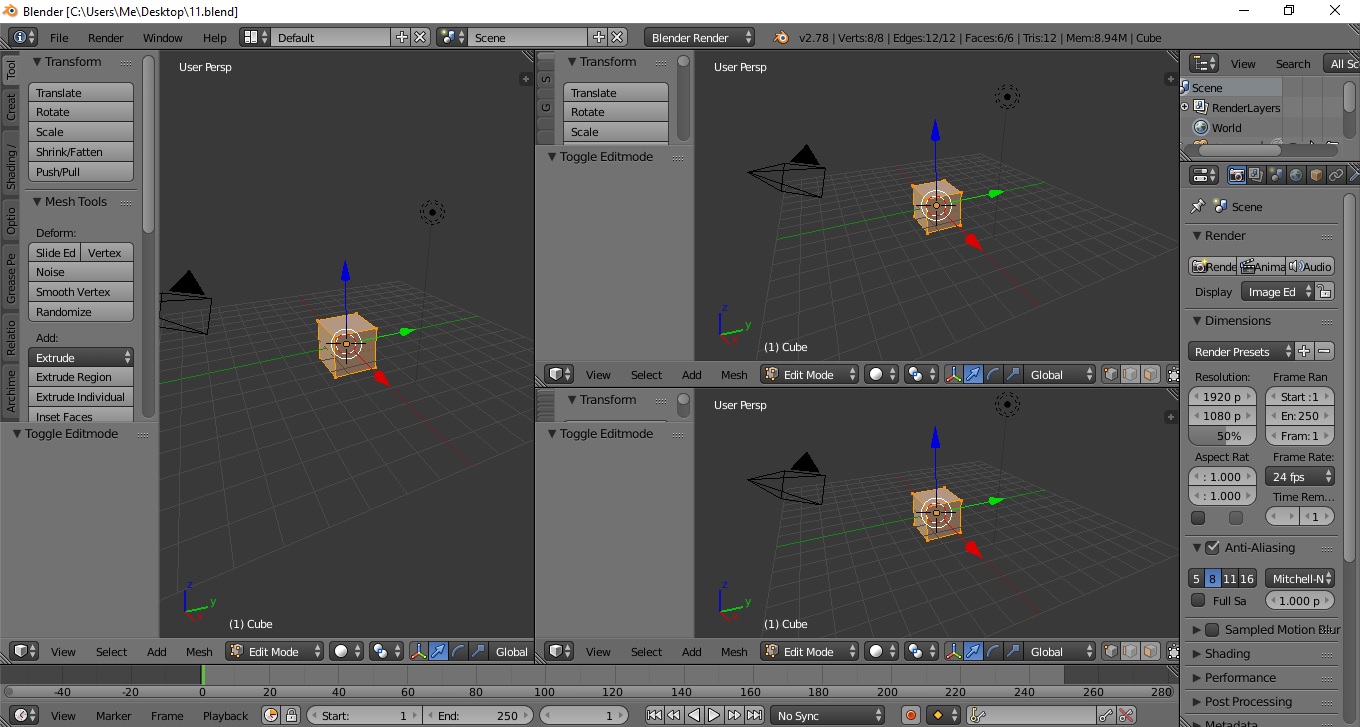Open the Playback menu in the timeline
1360x727 pixels.
pos(225,715)
